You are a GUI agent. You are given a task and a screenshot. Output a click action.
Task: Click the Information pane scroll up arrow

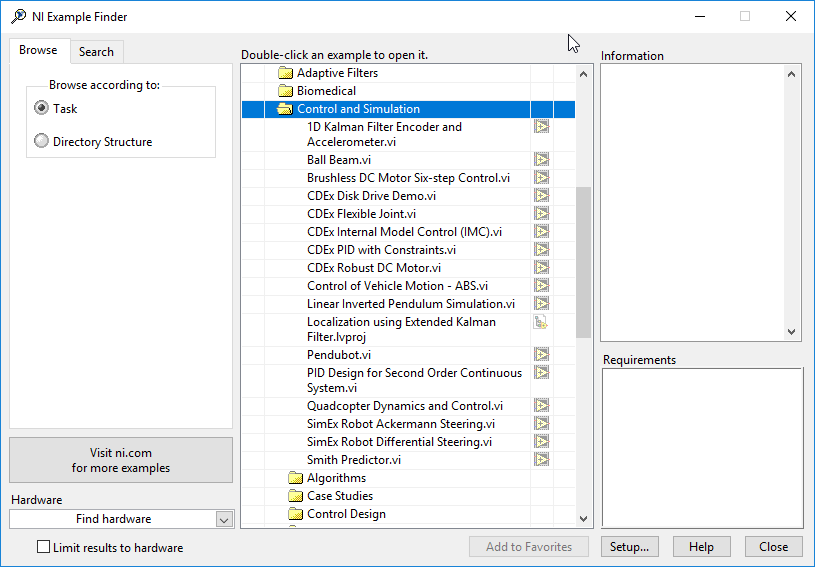tap(791, 74)
